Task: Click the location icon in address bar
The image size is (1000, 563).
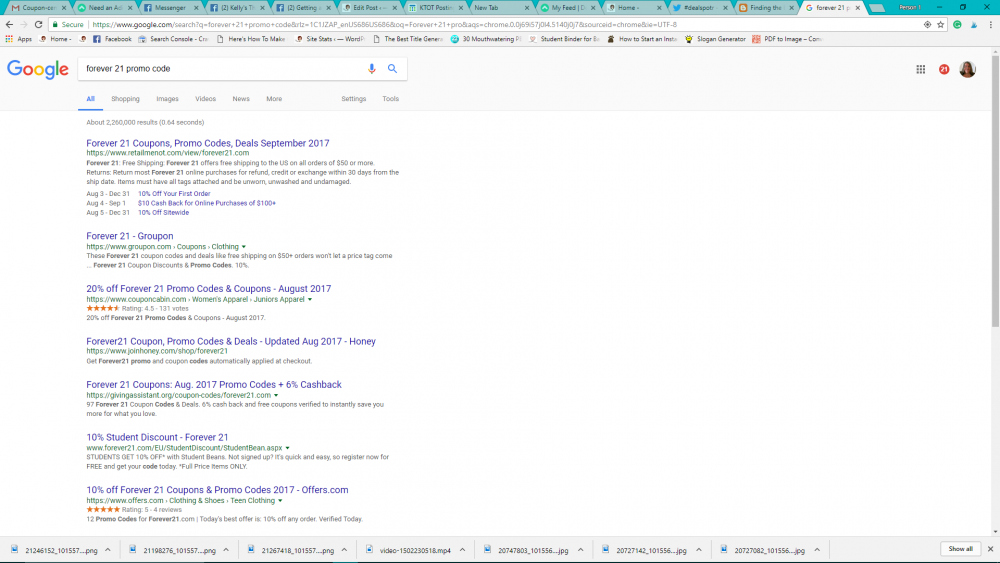Action: (927, 24)
